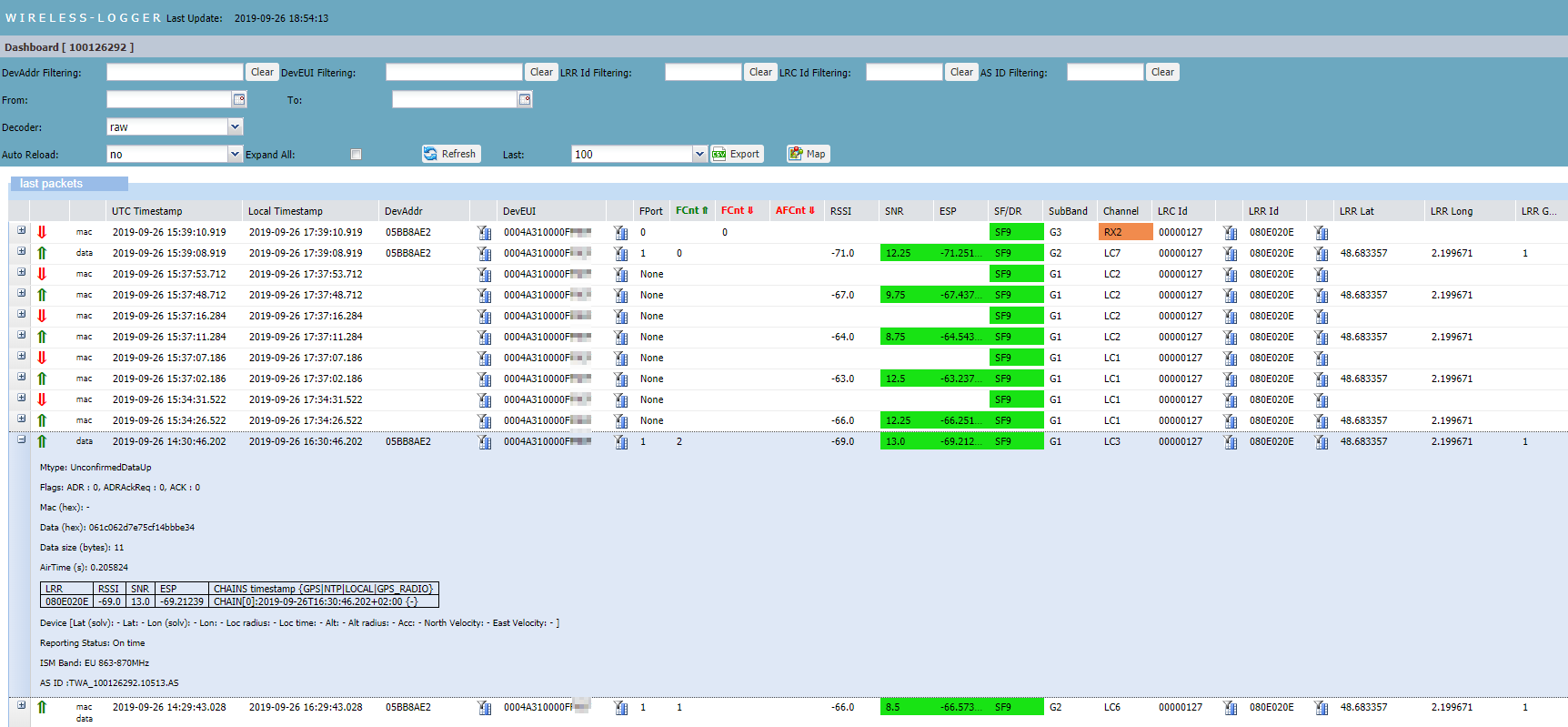The width and height of the screenshot is (1568, 727).
Task: Click DevAddr filter icon in the first row
Action: coord(484,233)
